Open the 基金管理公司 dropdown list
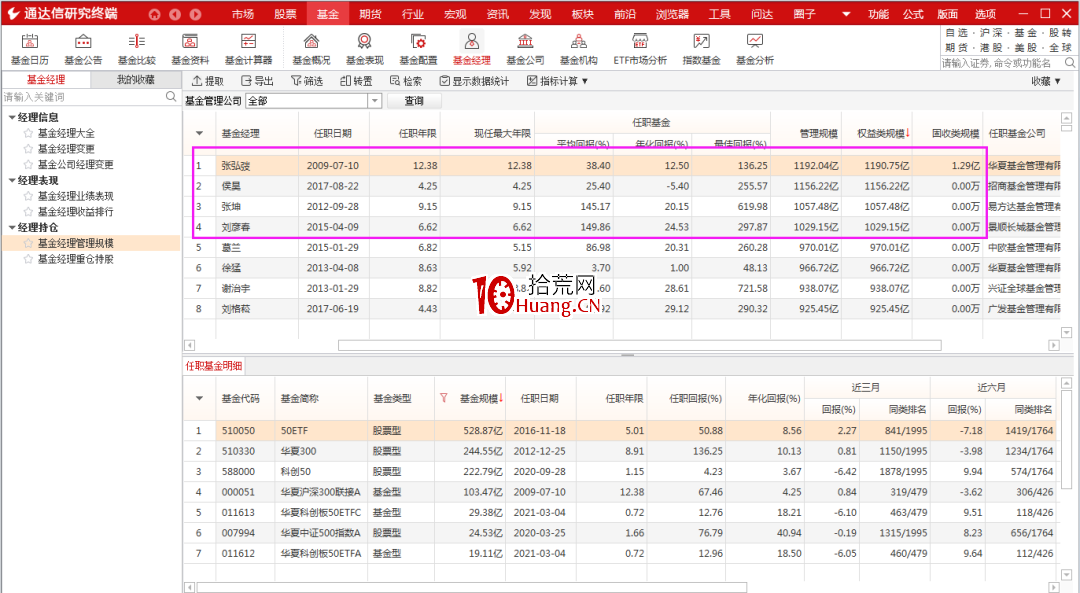1080x593 pixels. point(375,101)
